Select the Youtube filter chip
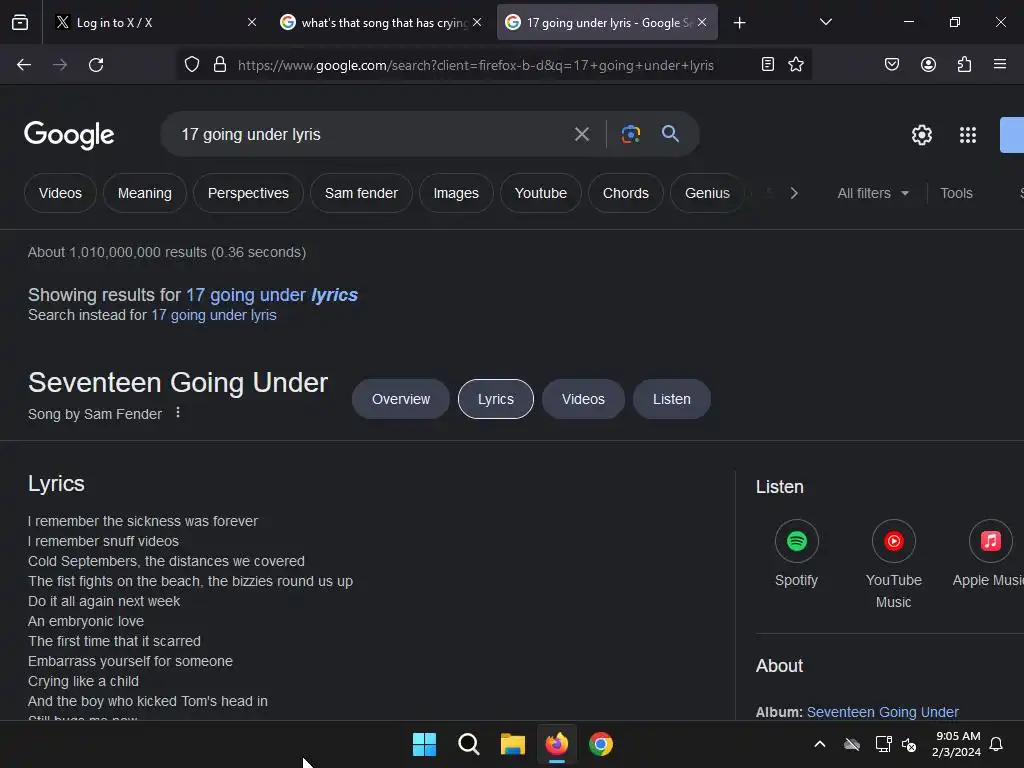 [x=541, y=193]
